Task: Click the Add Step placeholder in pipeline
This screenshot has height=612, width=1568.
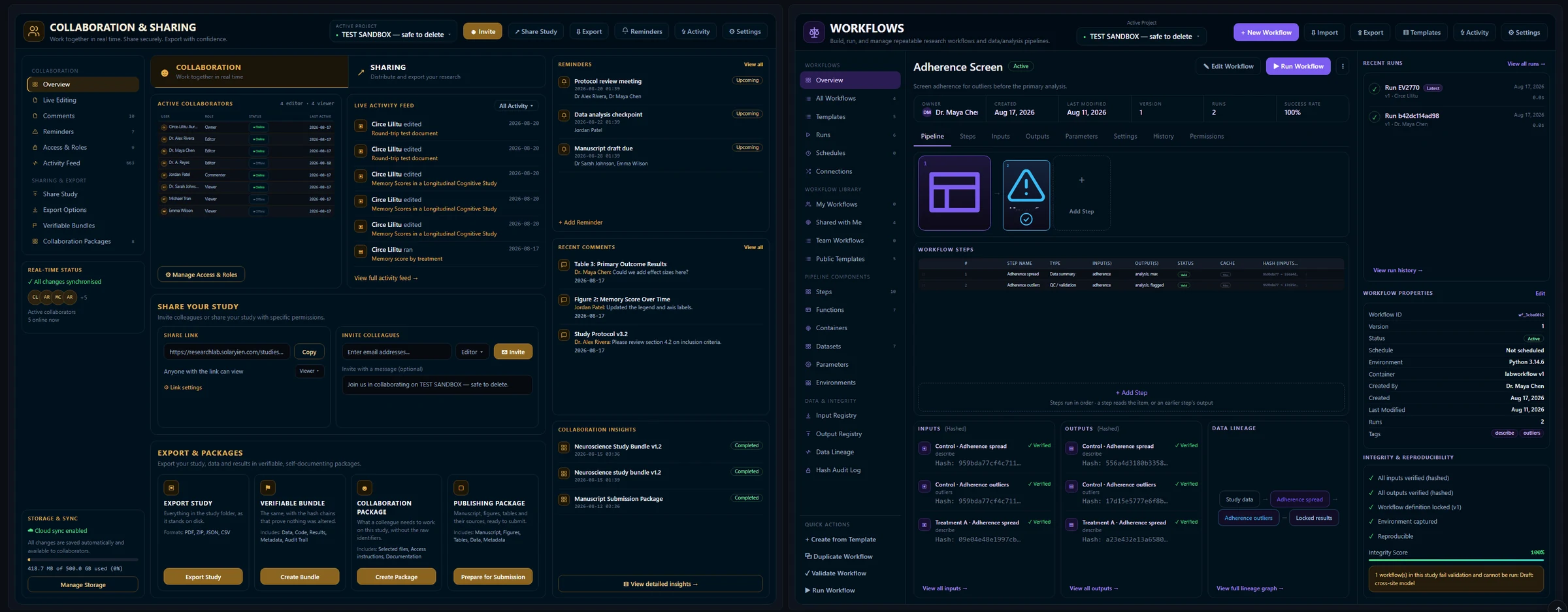Action: click(1081, 194)
